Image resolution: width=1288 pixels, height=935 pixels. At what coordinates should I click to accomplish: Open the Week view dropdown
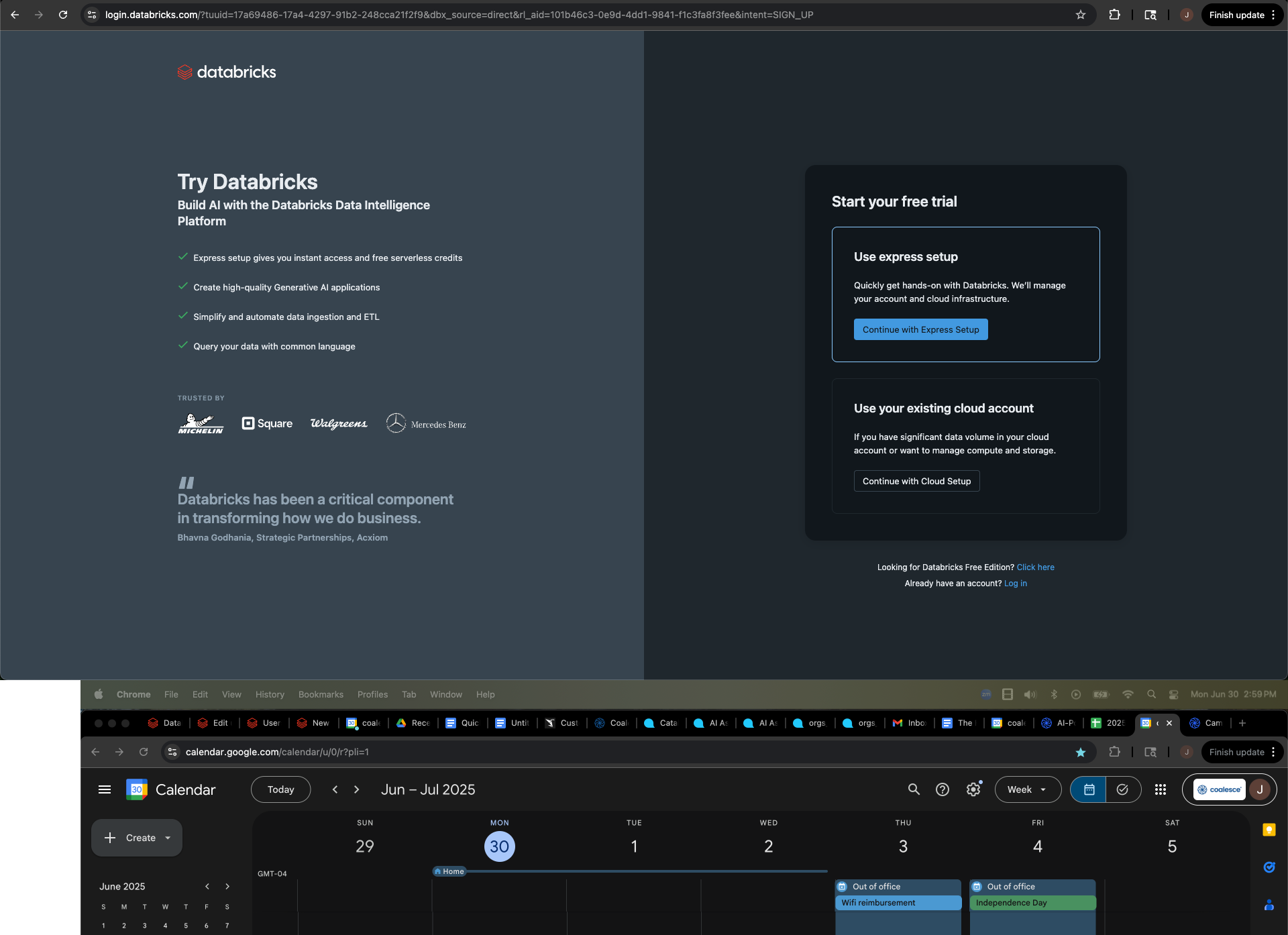click(1028, 789)
